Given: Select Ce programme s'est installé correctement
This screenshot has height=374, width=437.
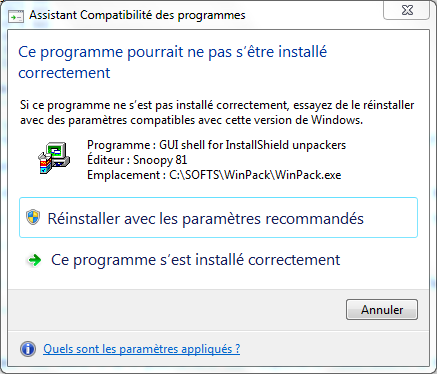Looking at the screenshot, I should click(195, 260).
